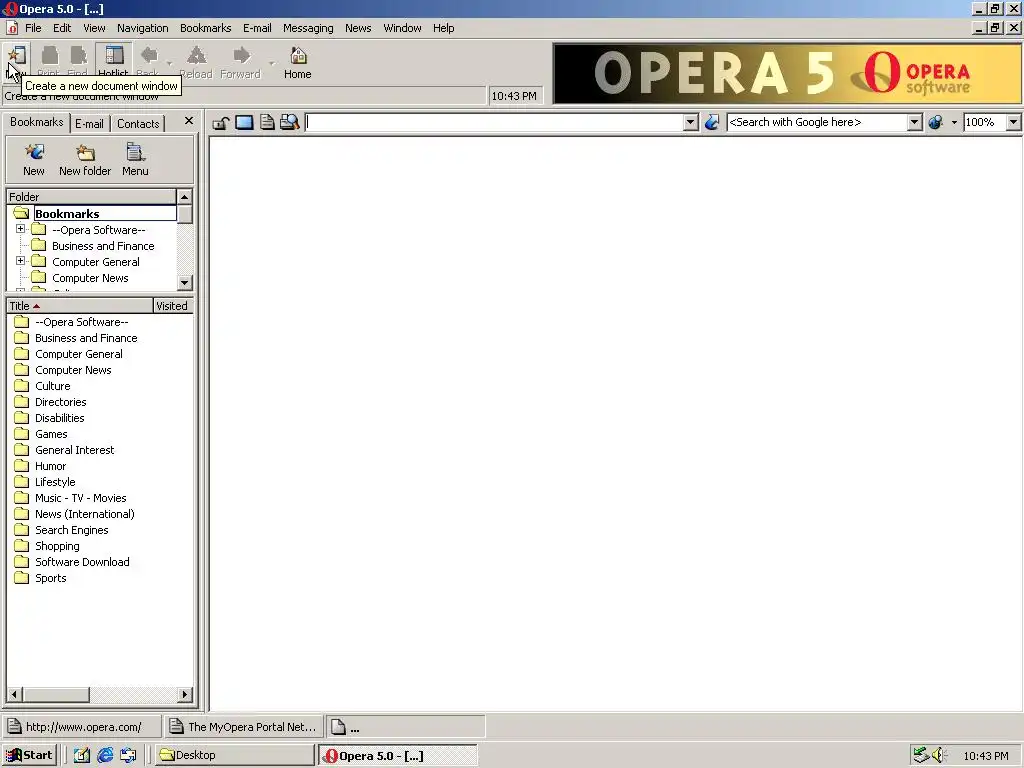Click folder tree scrollbar down arrow
1024x768 pixels.
[x=185, y=283]
